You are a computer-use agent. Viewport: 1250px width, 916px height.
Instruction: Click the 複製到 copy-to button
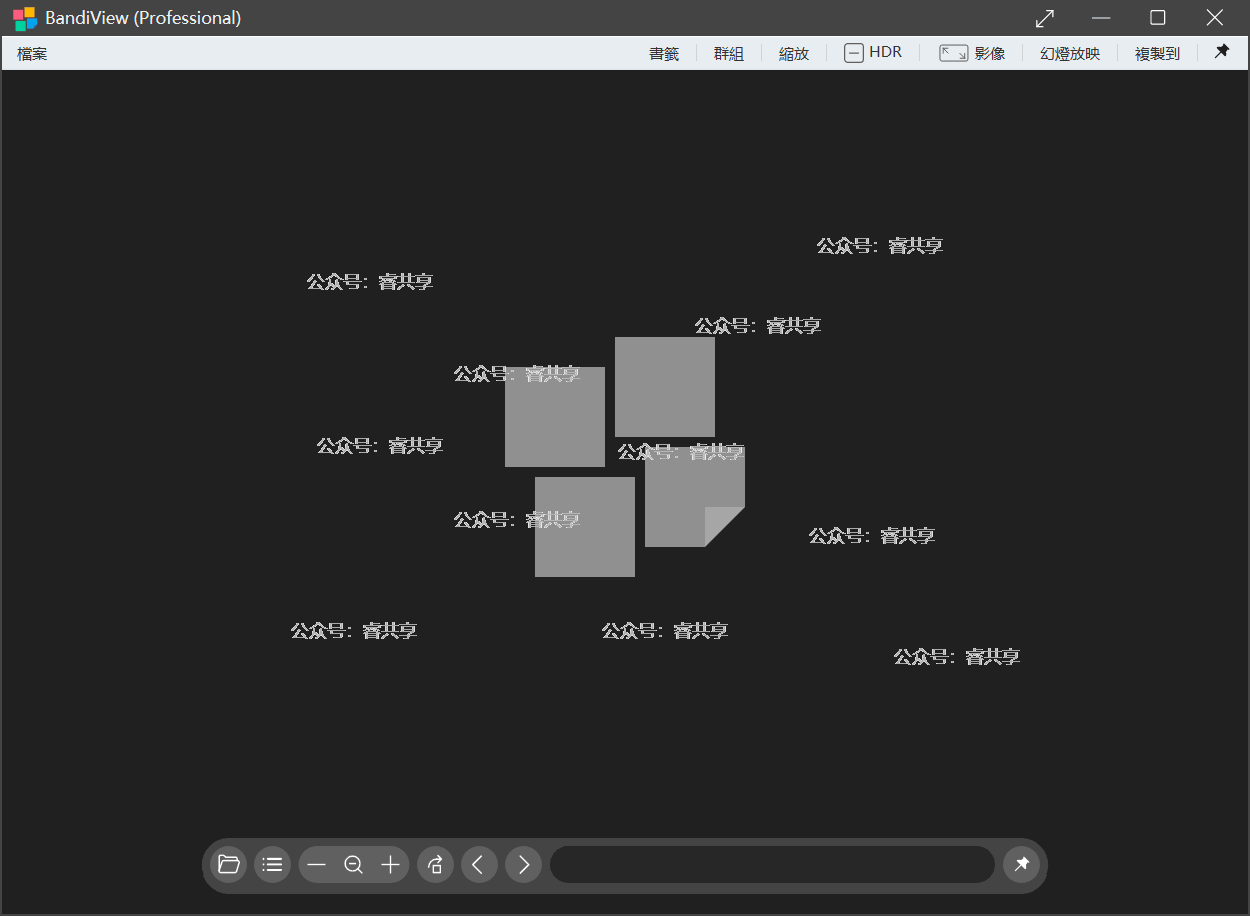1157,54
